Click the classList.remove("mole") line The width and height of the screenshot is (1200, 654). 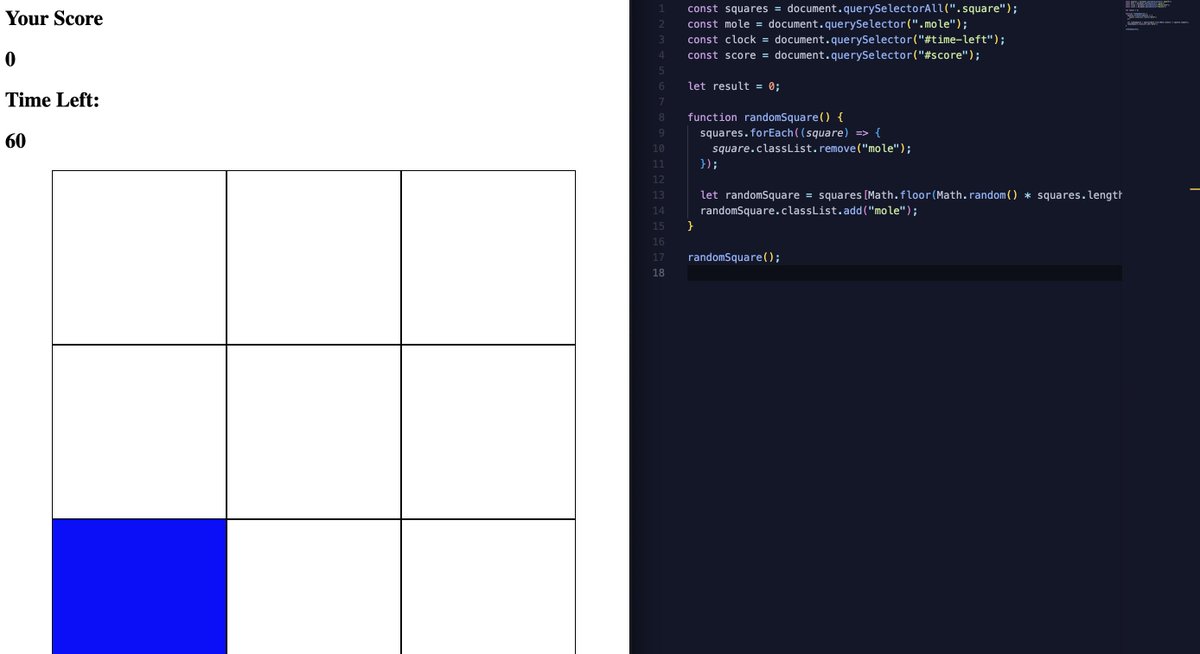pyautogui.click(x=812, y=148)
